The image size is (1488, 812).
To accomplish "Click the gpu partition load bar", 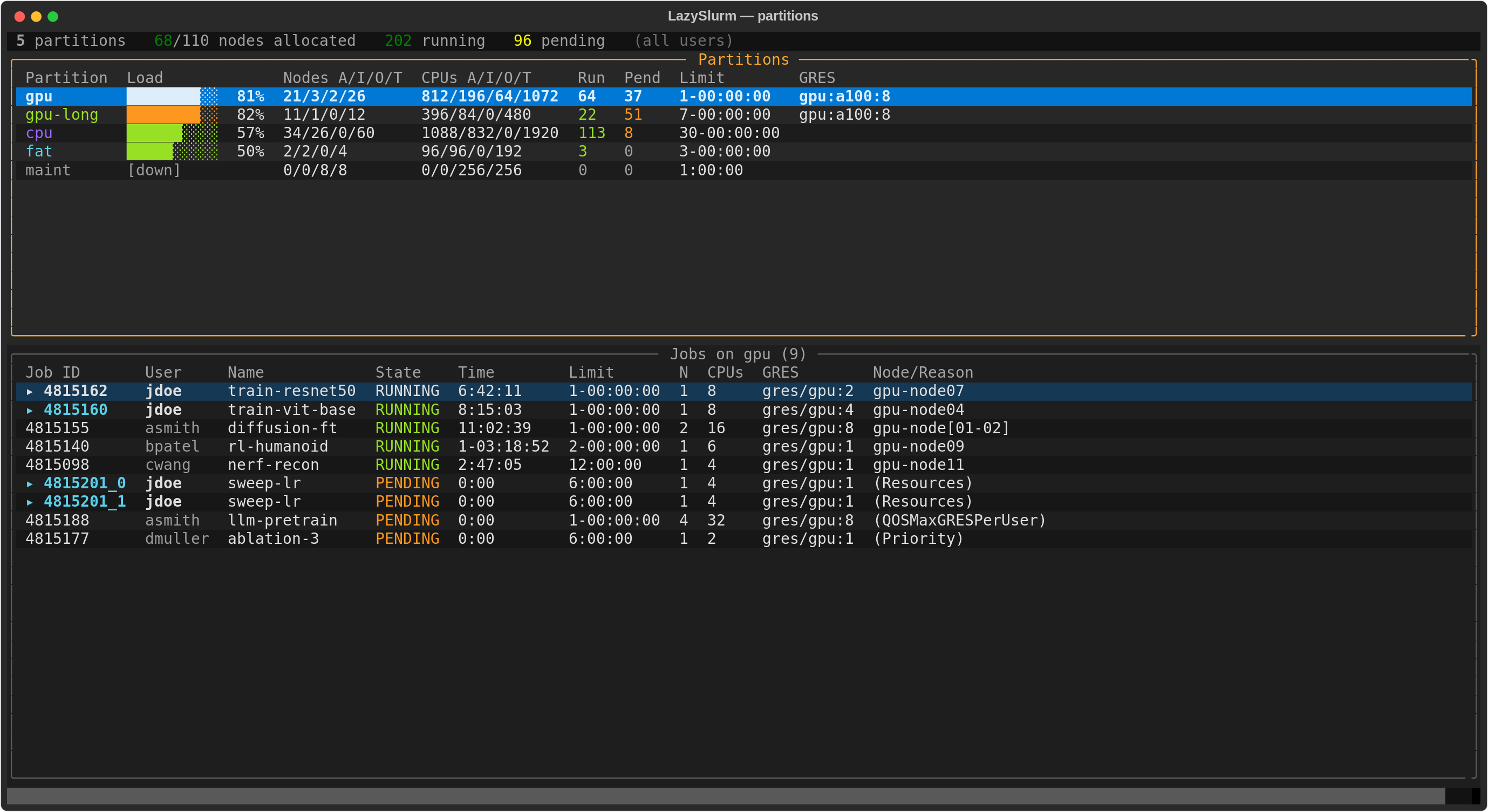I will (172, 97).
